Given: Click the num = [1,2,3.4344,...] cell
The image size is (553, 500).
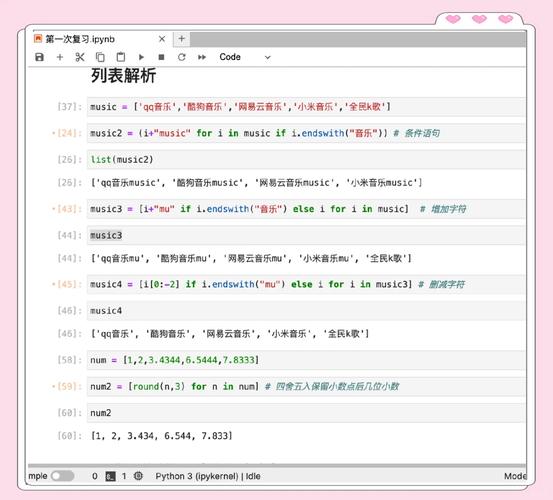Looking at the screenshot, I should pos(306,360).
